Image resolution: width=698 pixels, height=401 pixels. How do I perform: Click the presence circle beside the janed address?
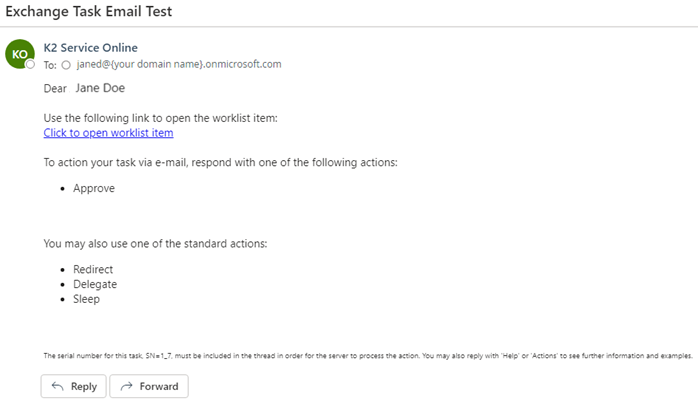[66, 64]
